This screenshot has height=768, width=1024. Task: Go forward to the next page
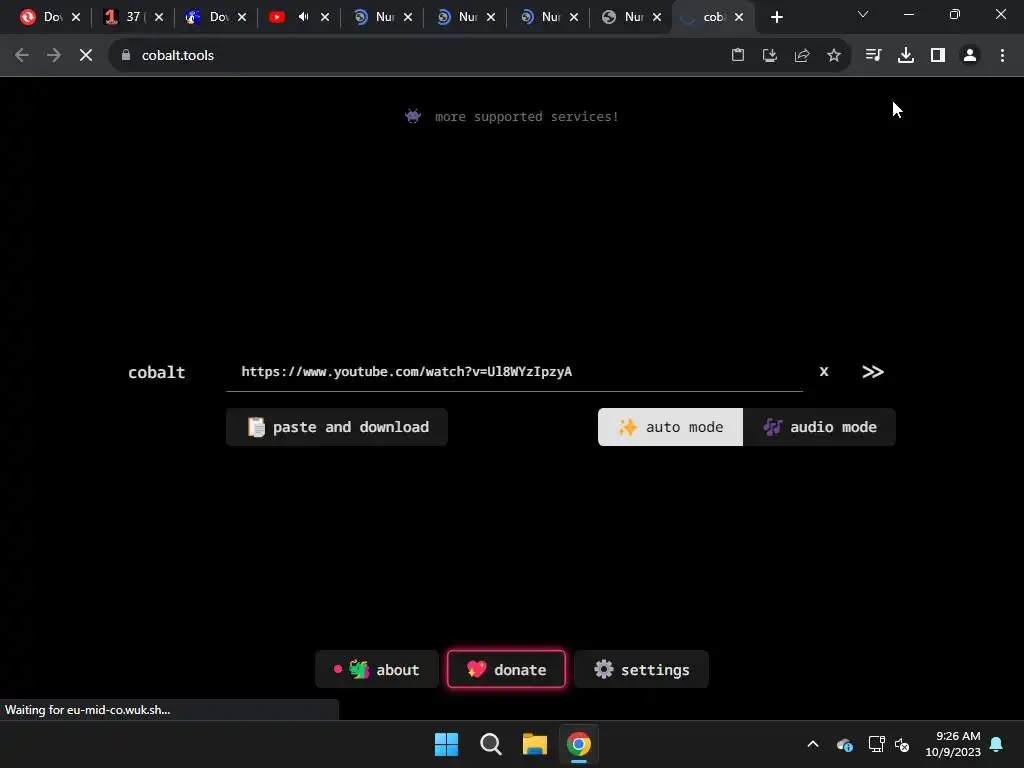point(54,56)
